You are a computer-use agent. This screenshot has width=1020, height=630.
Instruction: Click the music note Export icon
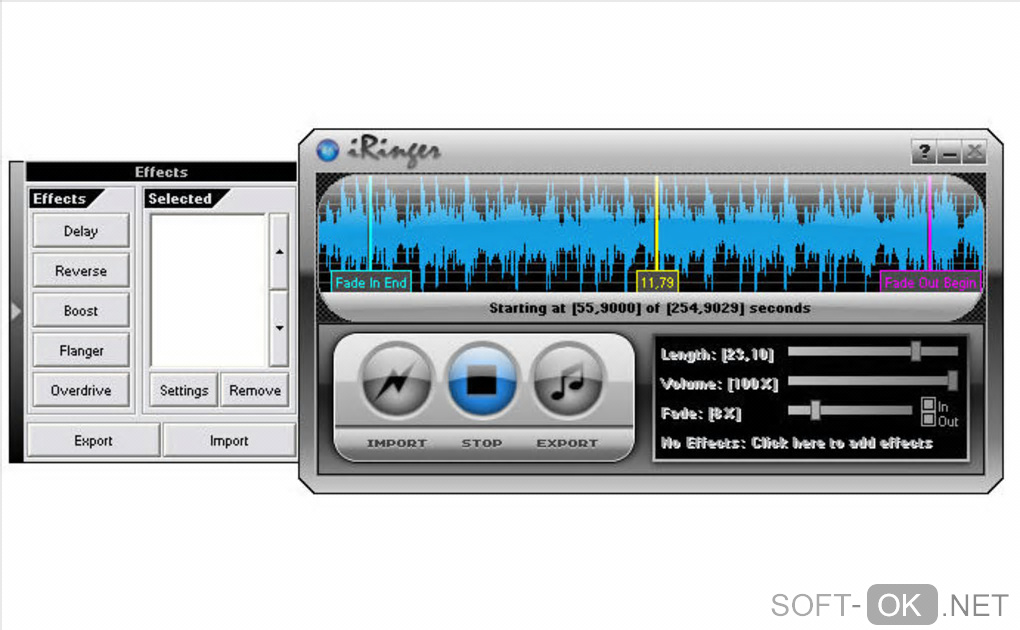click(x=568, y=380)
